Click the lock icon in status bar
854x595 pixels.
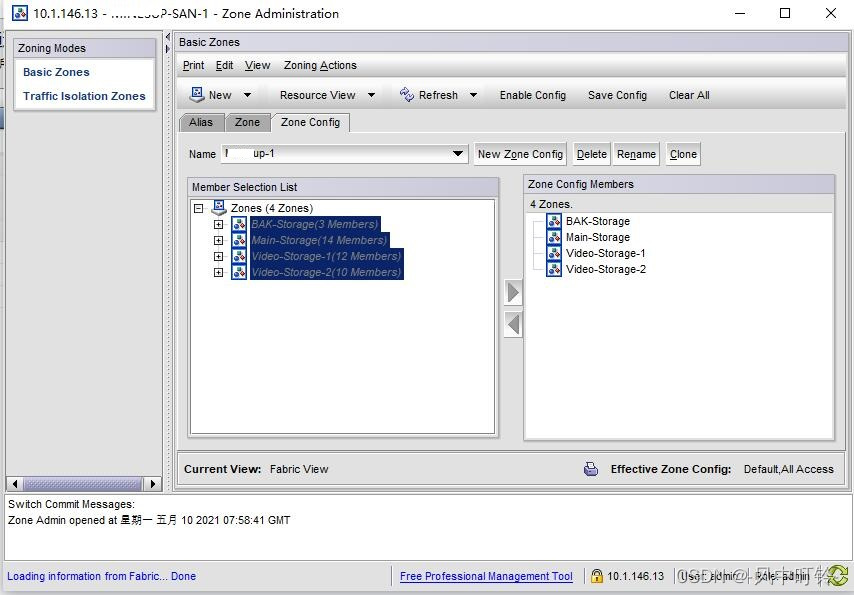(597, 576)
